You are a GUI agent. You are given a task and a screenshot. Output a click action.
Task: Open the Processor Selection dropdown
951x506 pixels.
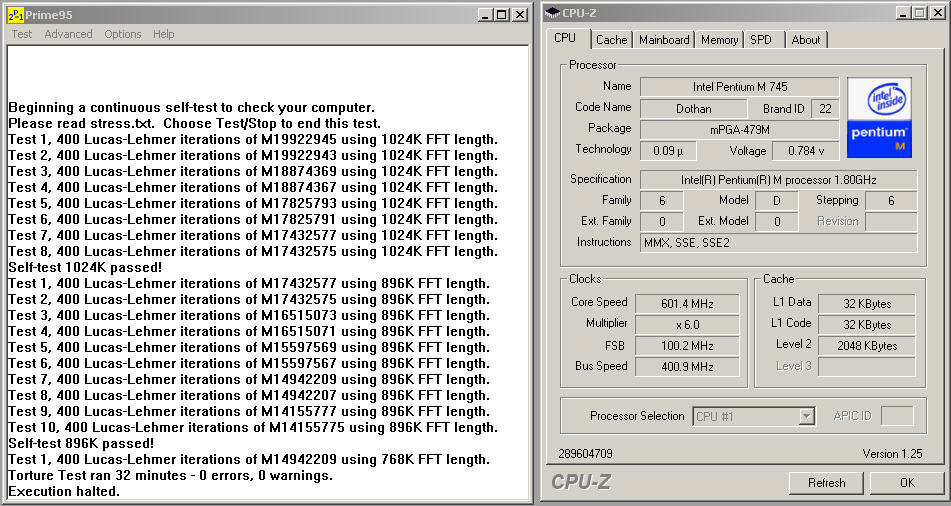806,417
